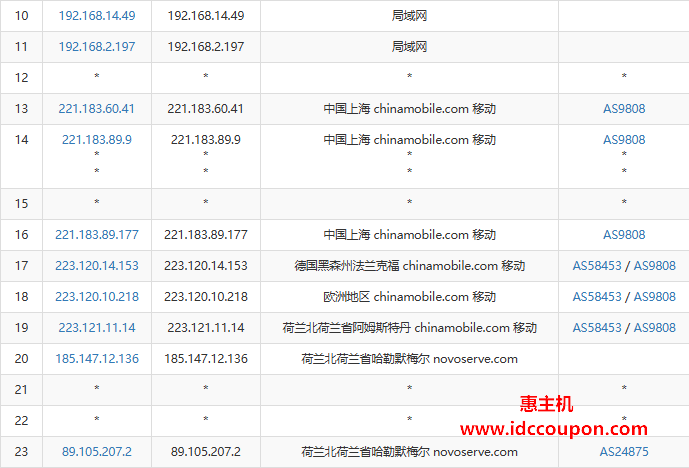Select row 13 location 中国上海 chinamobile.com 移动
This screenshot has height=468, width=689.
(x=410, y=109)
